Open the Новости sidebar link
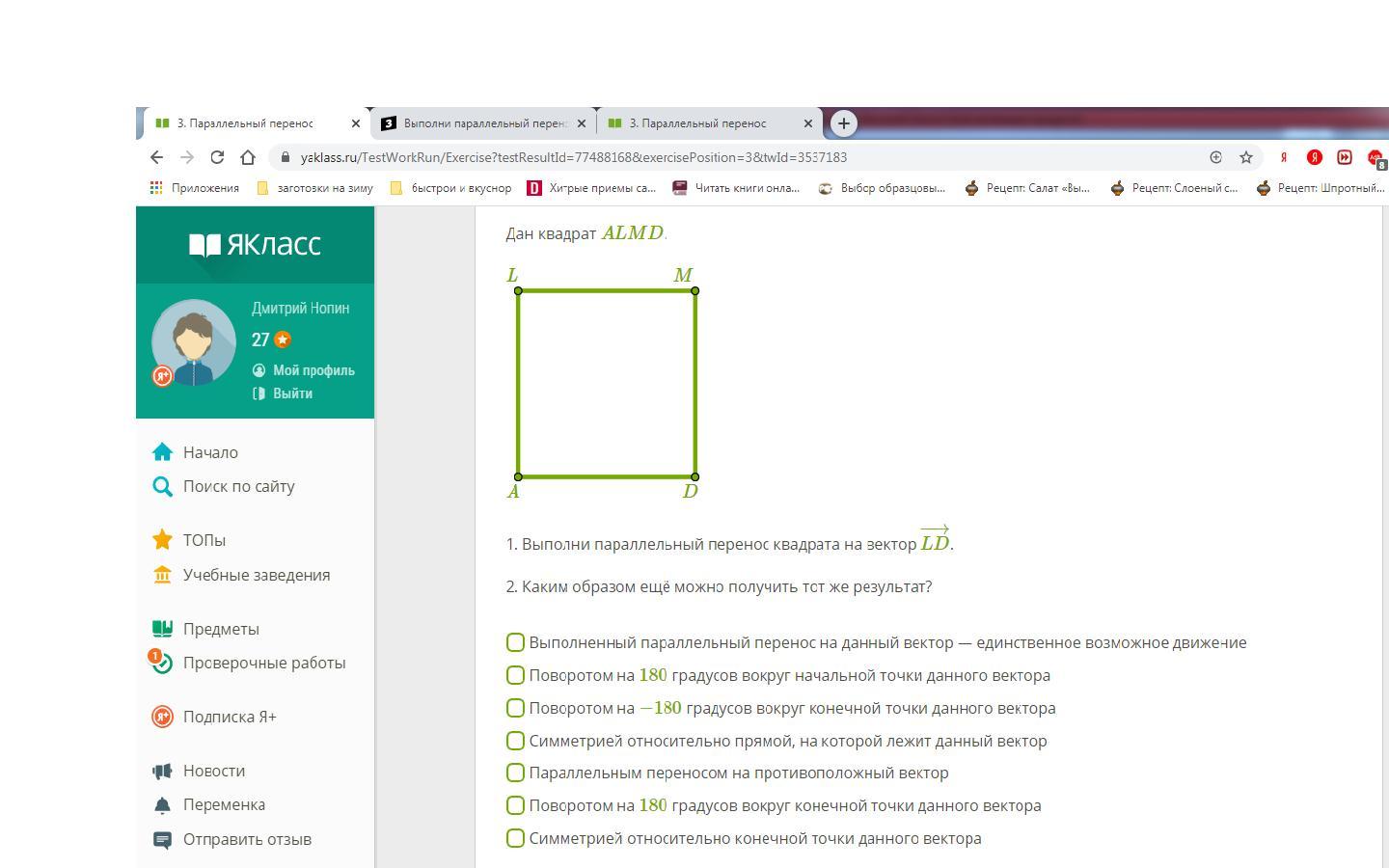 214,771
